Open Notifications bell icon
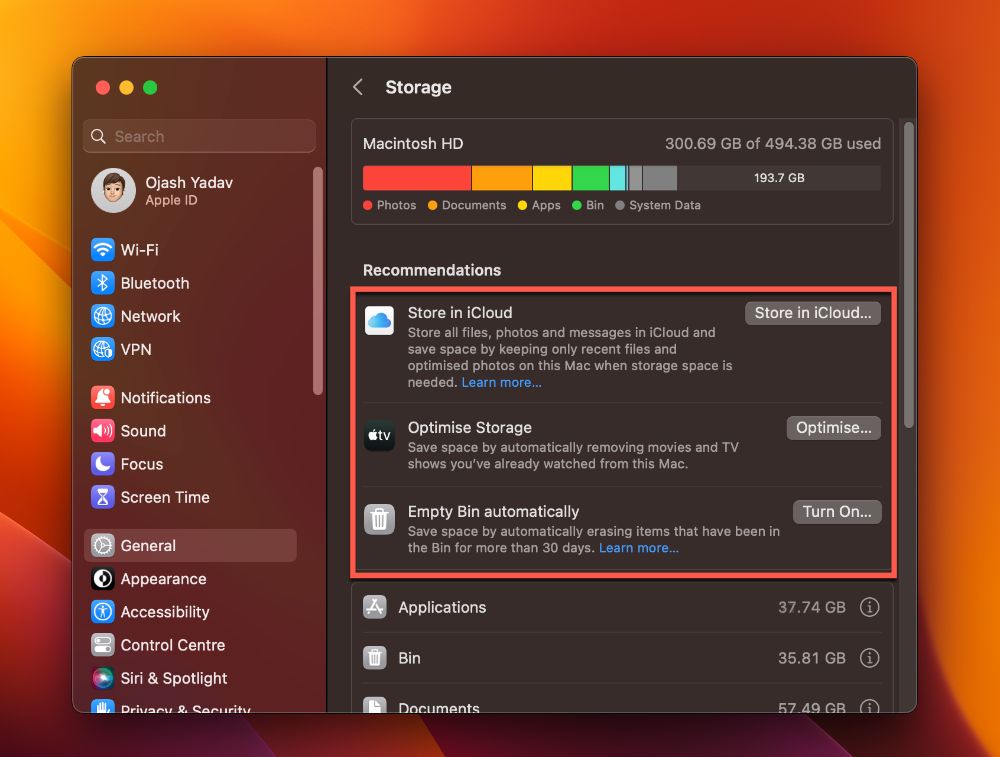1000x757 pixels. (102, 397)
